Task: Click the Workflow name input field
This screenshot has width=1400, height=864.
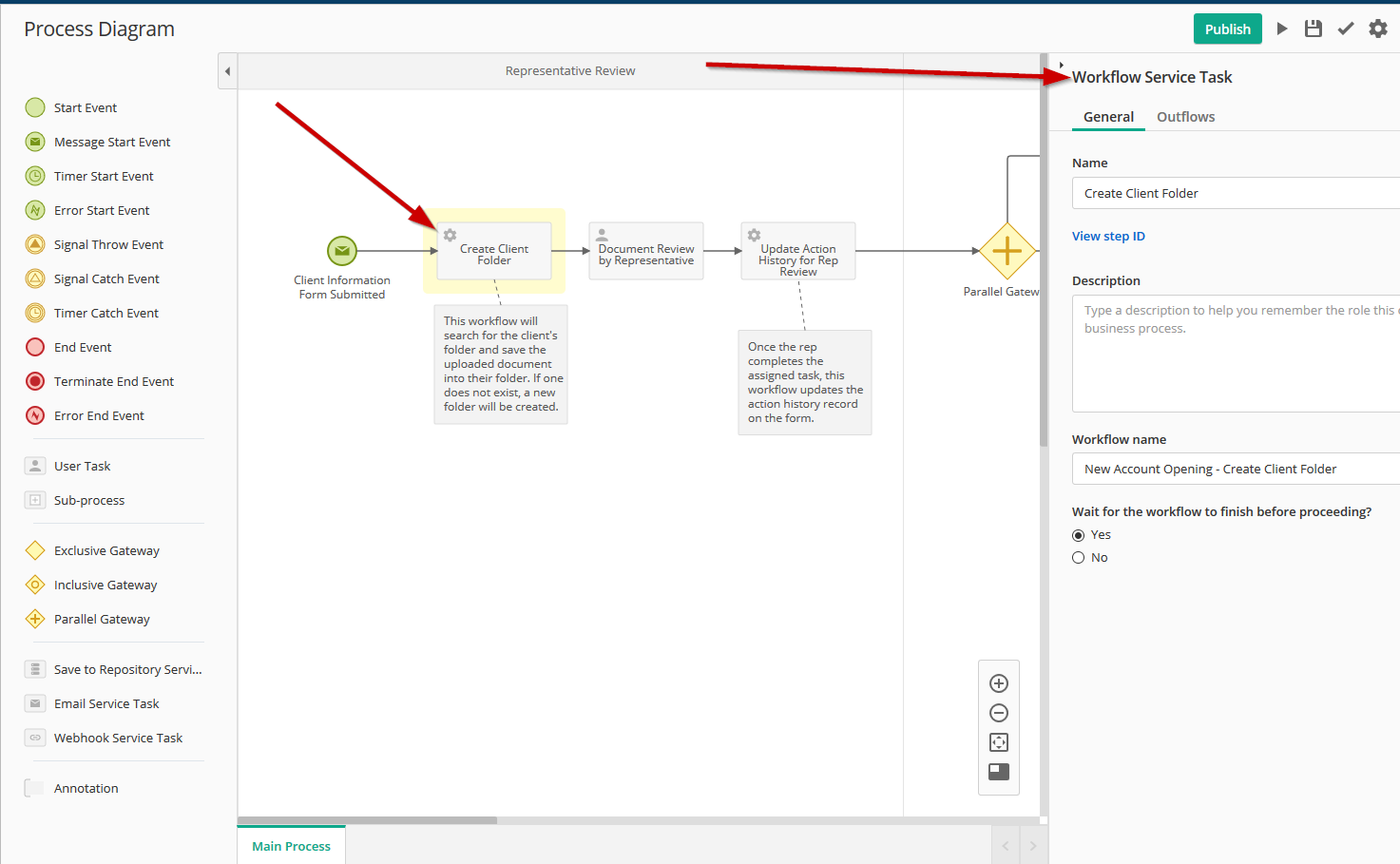Action: 1236,469
